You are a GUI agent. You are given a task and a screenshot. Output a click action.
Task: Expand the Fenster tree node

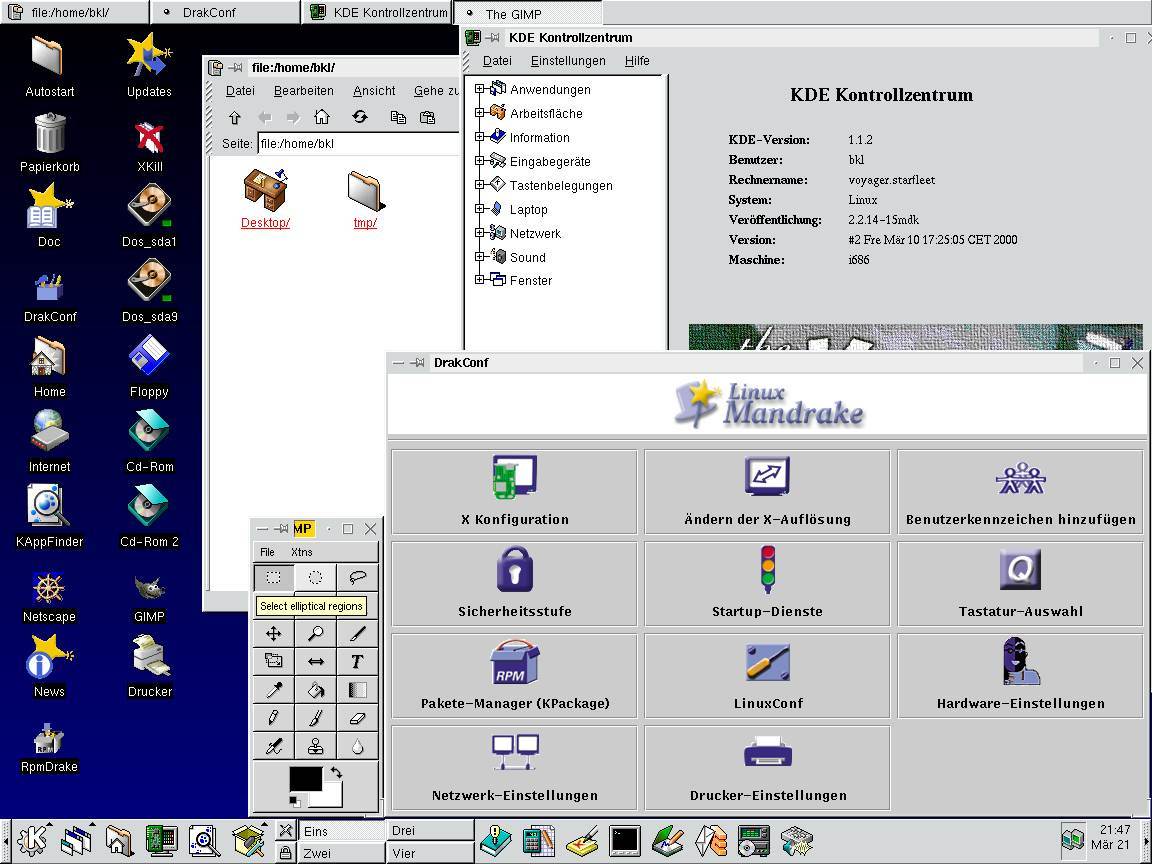coord(480,280)
